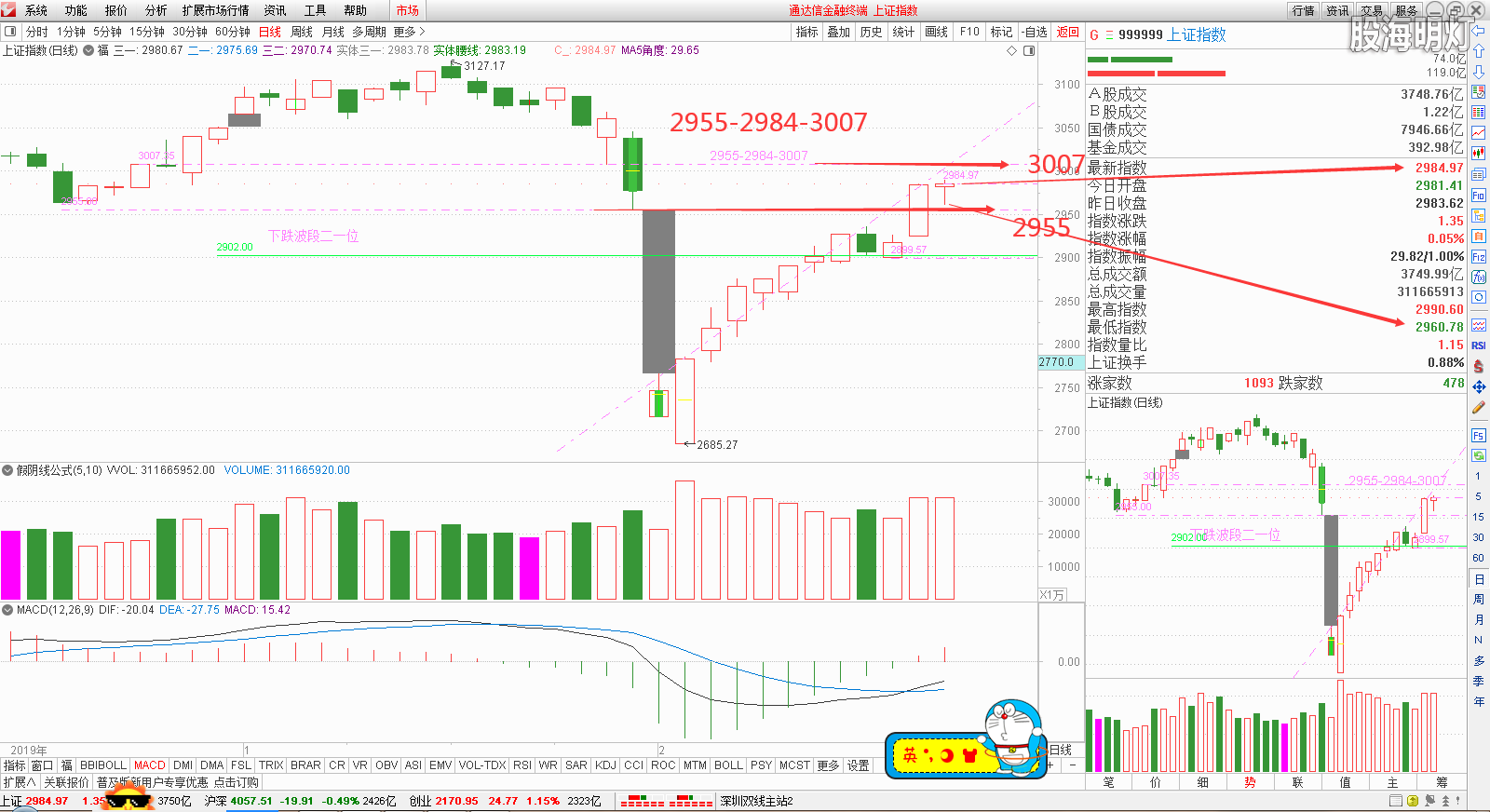The width and height of the screenshot is (1490, 812).
Task: Select the 月线 monthly period
Action: pyautogui.click(x=333, y=32)
